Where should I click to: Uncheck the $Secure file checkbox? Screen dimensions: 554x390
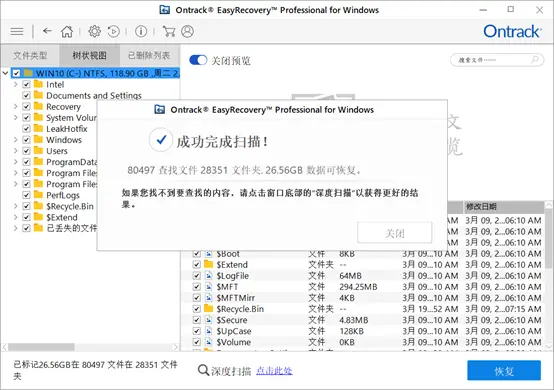point(197,320)
